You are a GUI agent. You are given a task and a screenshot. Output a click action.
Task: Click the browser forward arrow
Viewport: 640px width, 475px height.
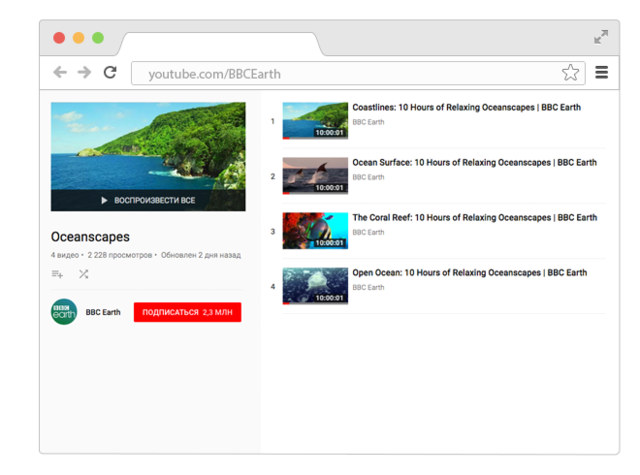(x=84, y=72)
